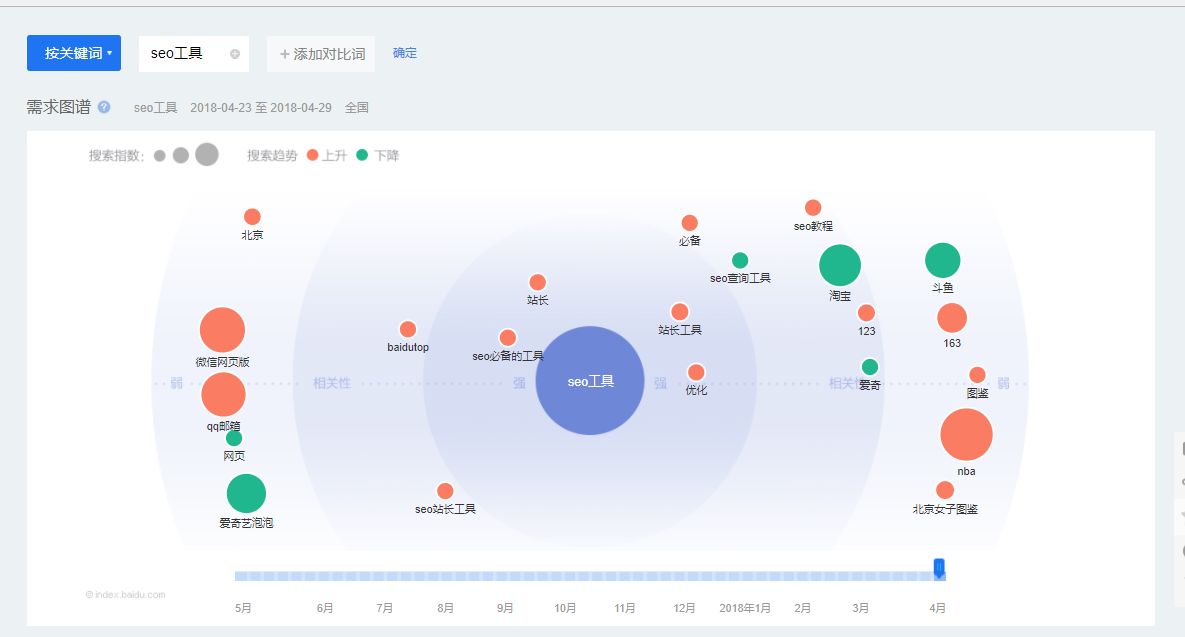Open the help icon beside 需求图谱
This screenshot has width=1185, height=637.
(104, 107)
